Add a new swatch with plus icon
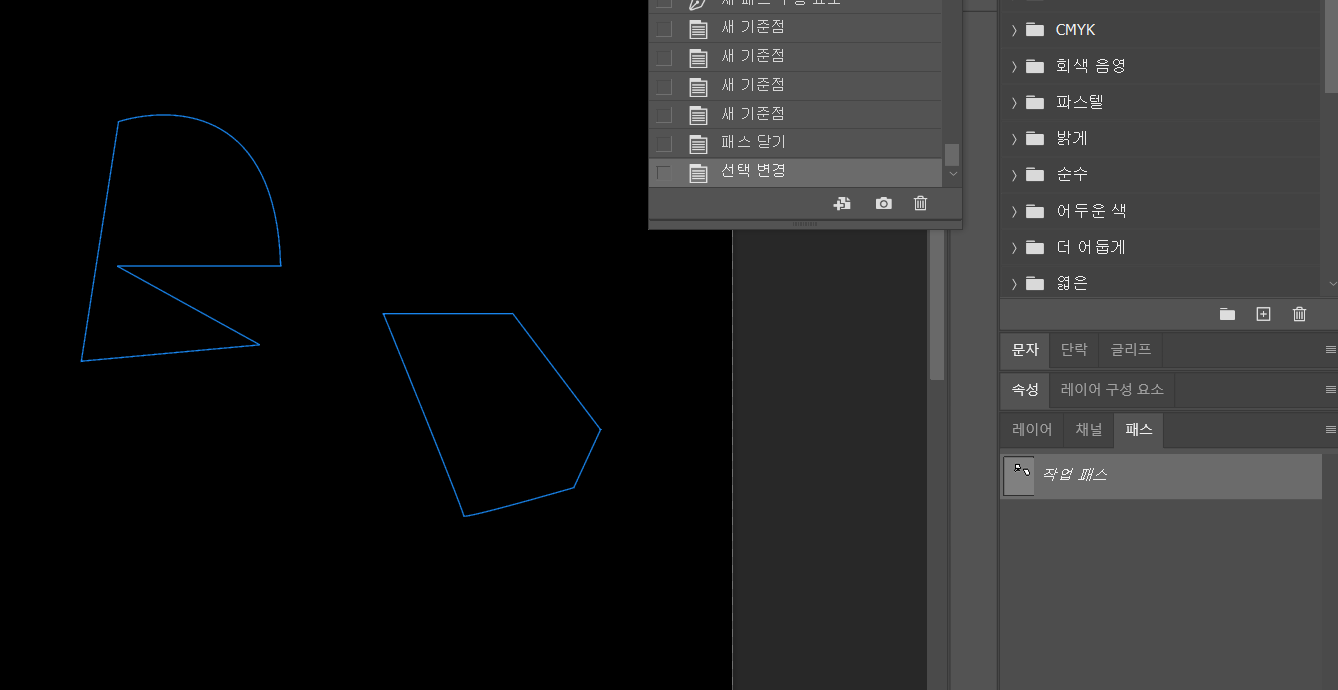Screen dimensions: 1338x690 pyautogui.click(x=1263, y=314)
